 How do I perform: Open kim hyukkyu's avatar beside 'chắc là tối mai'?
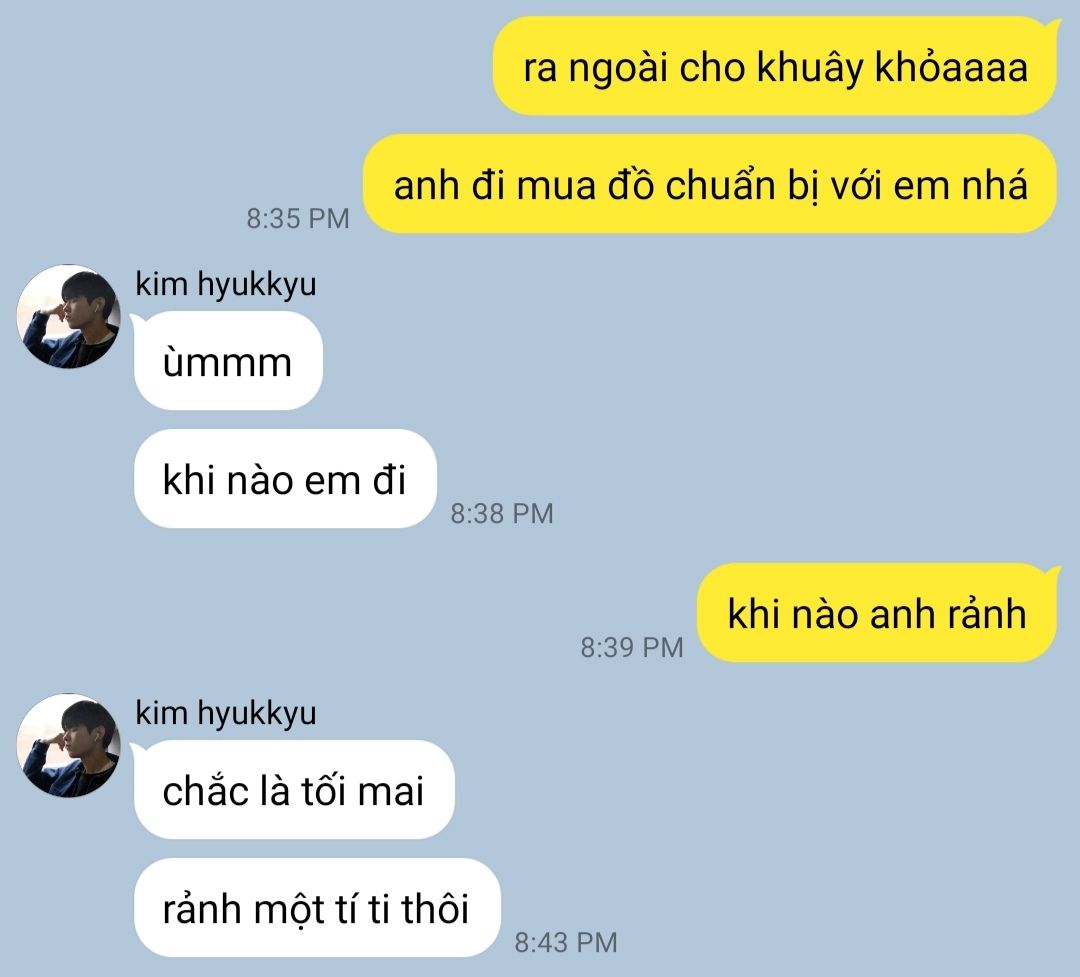pos(69,745)
